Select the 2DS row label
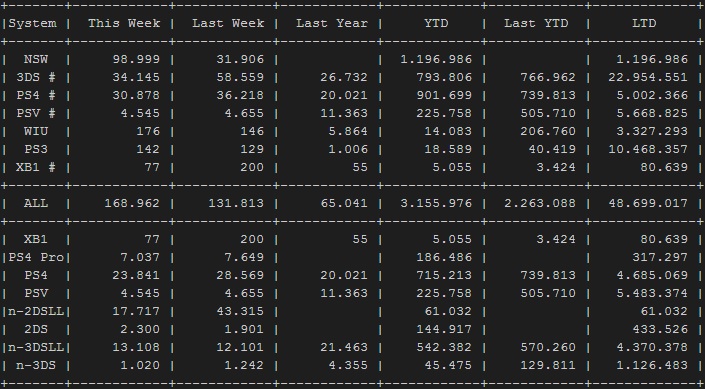 point(36,329)
